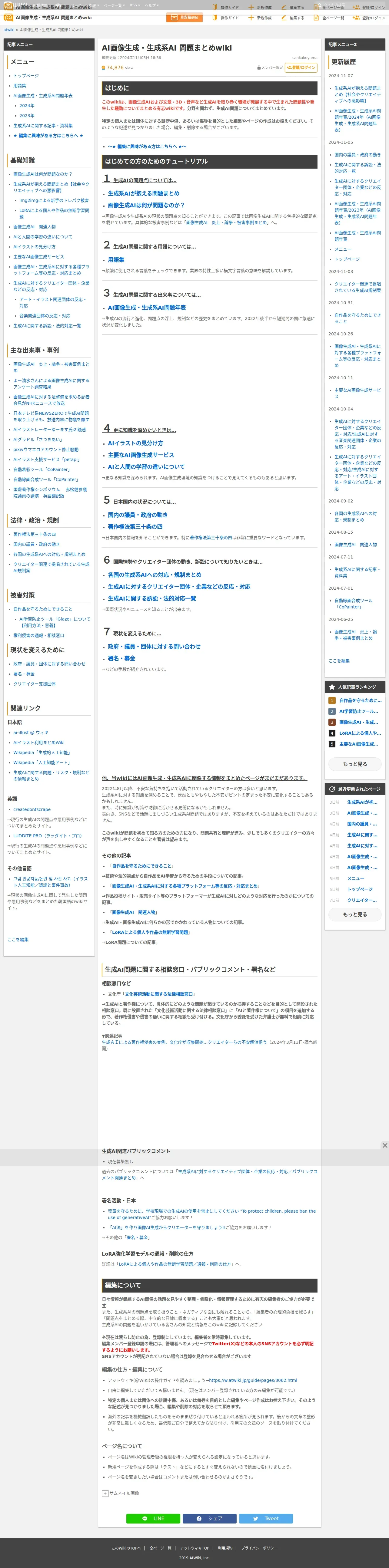This screenshot has width=389, height=1568.
Task: Click 全ページ一覧 in the footer
Action: point(161,1548)
